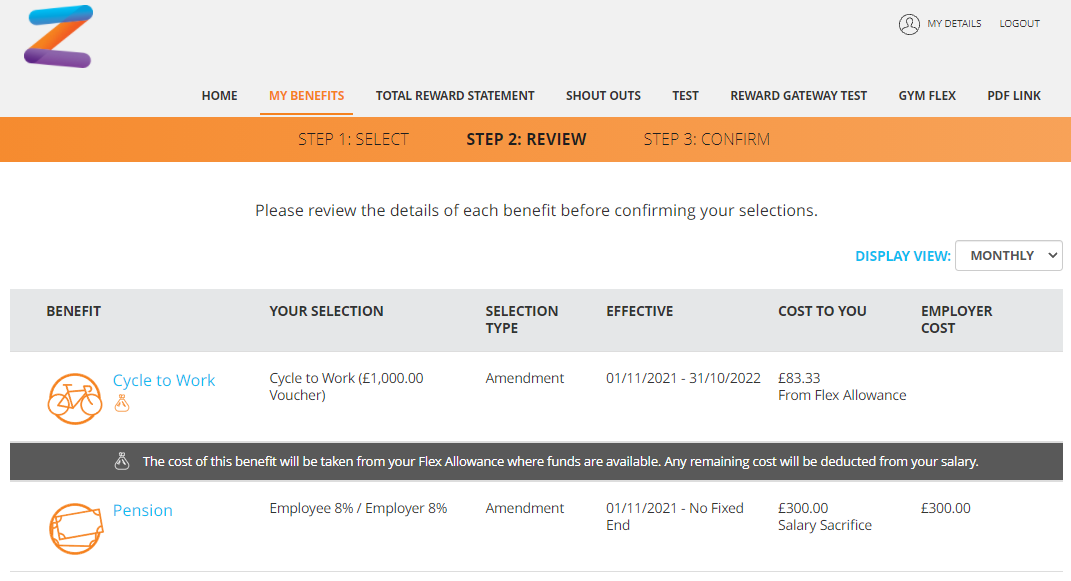The width and height of the screenshot is (1071, 581).
Task: Click the Pension card icon
Action: [76, 528]
